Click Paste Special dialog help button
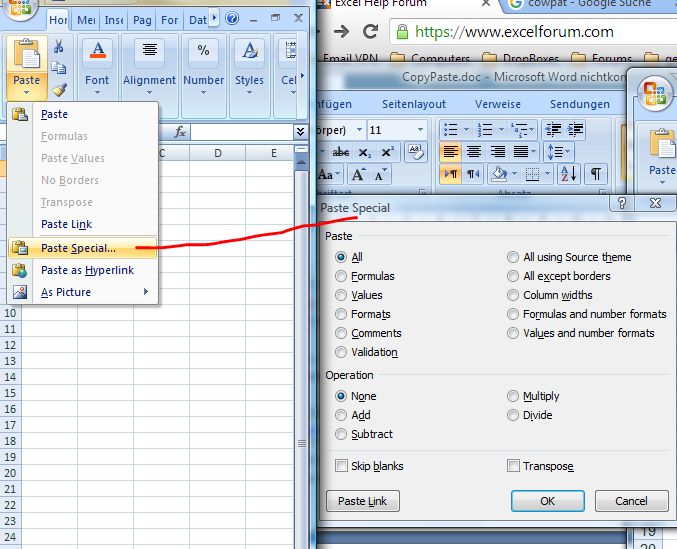The image size is (677, 549). coord(622,203)
